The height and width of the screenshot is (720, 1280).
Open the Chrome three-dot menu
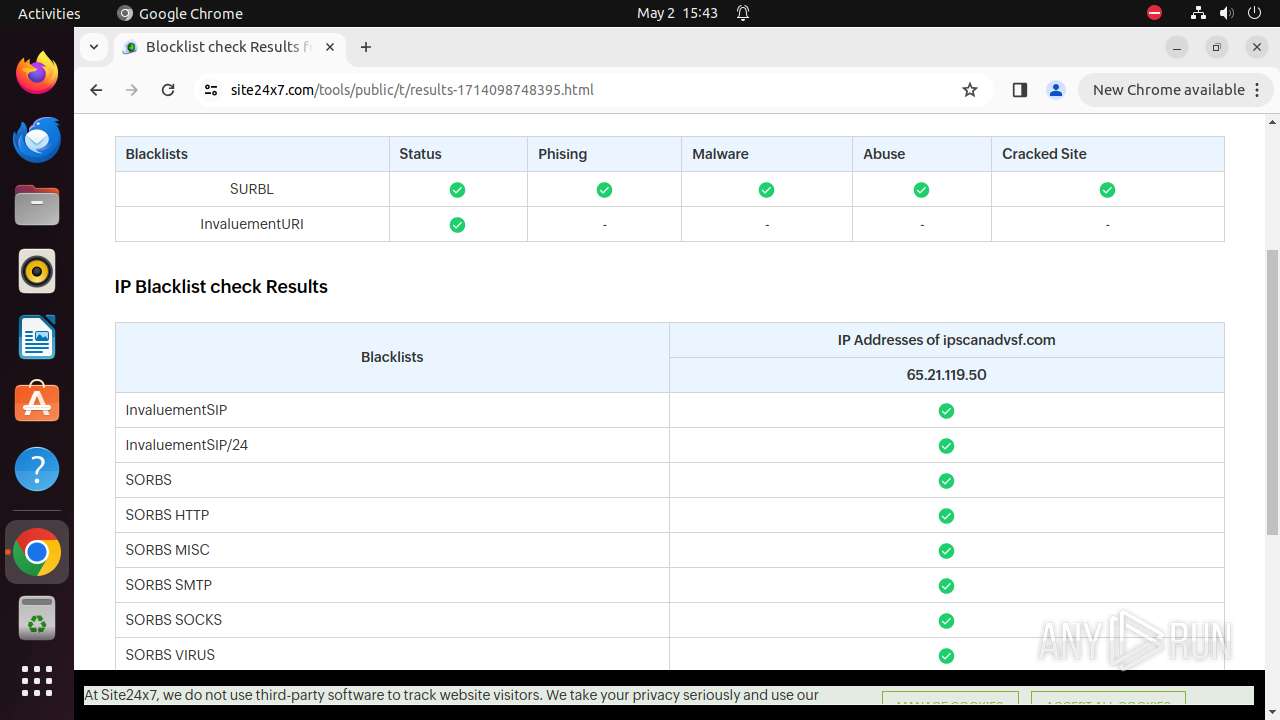pyautogui.click(x=1257, y=90)
